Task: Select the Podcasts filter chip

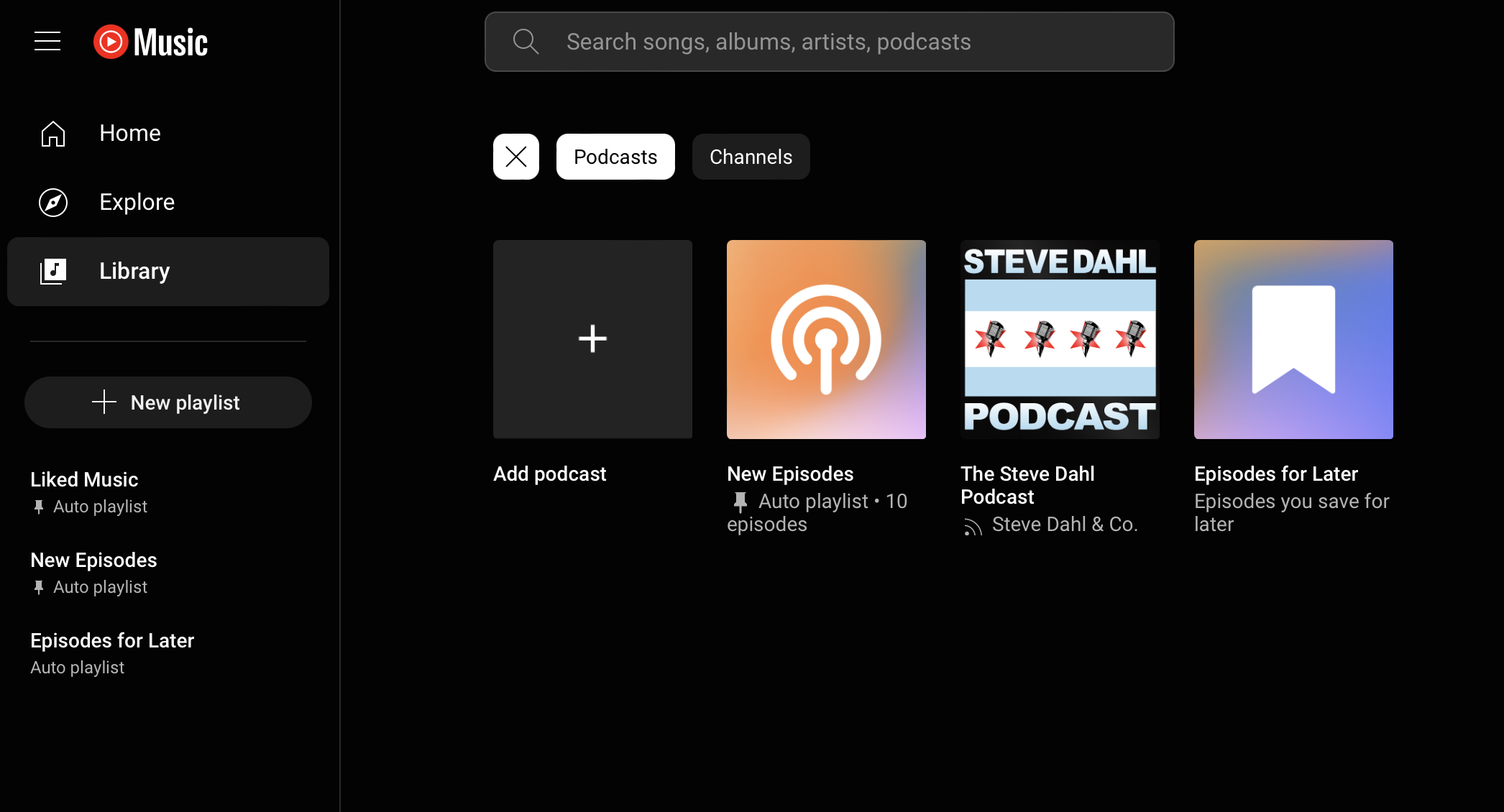Action: click(615, 157)
